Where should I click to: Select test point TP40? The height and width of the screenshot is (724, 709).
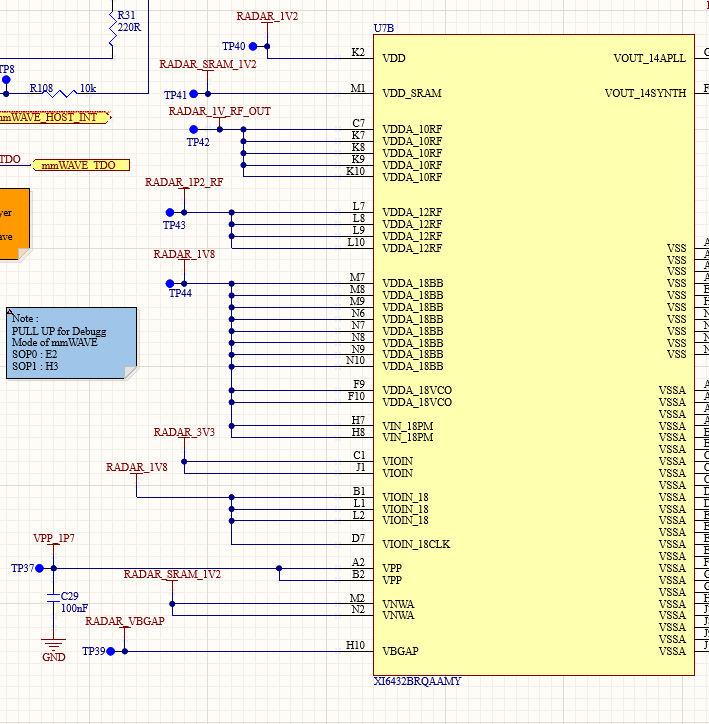(252, 46)
